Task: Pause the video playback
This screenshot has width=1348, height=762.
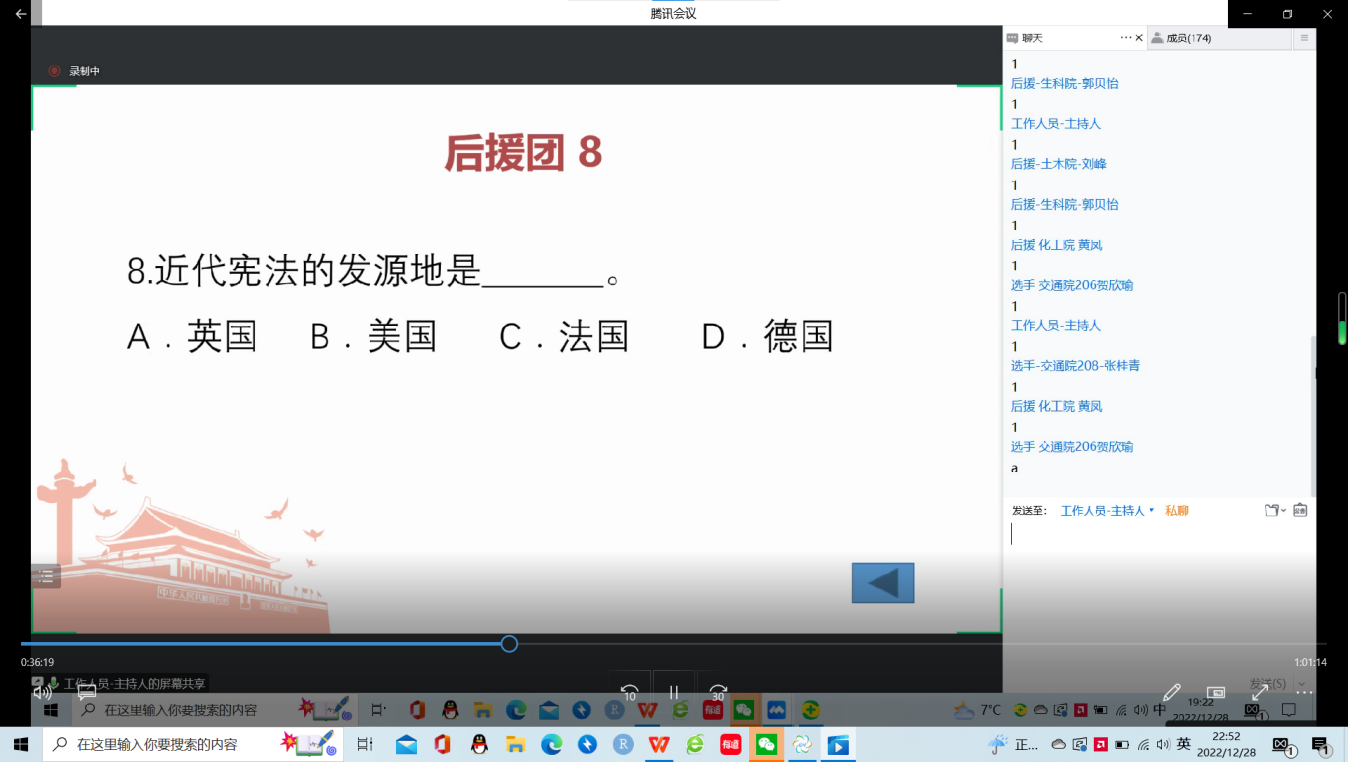Action: click(x=674, y=692)
